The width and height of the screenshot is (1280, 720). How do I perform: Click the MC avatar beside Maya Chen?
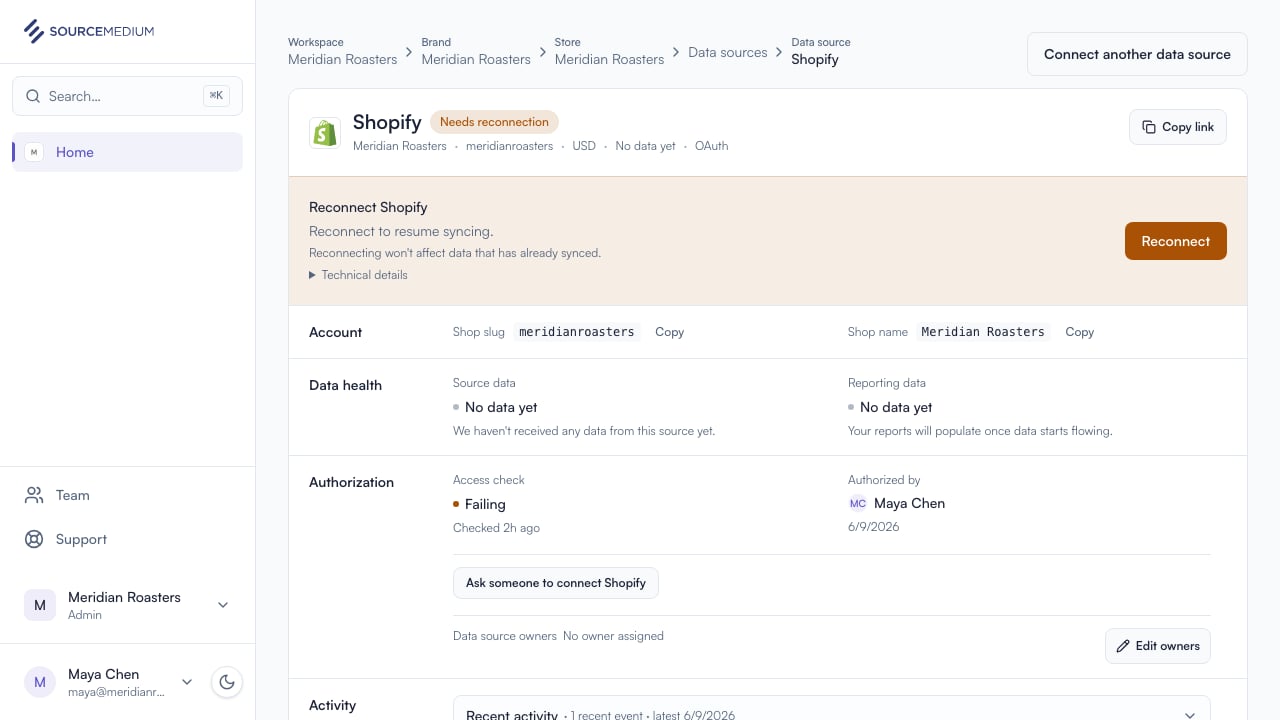point(858,503)
